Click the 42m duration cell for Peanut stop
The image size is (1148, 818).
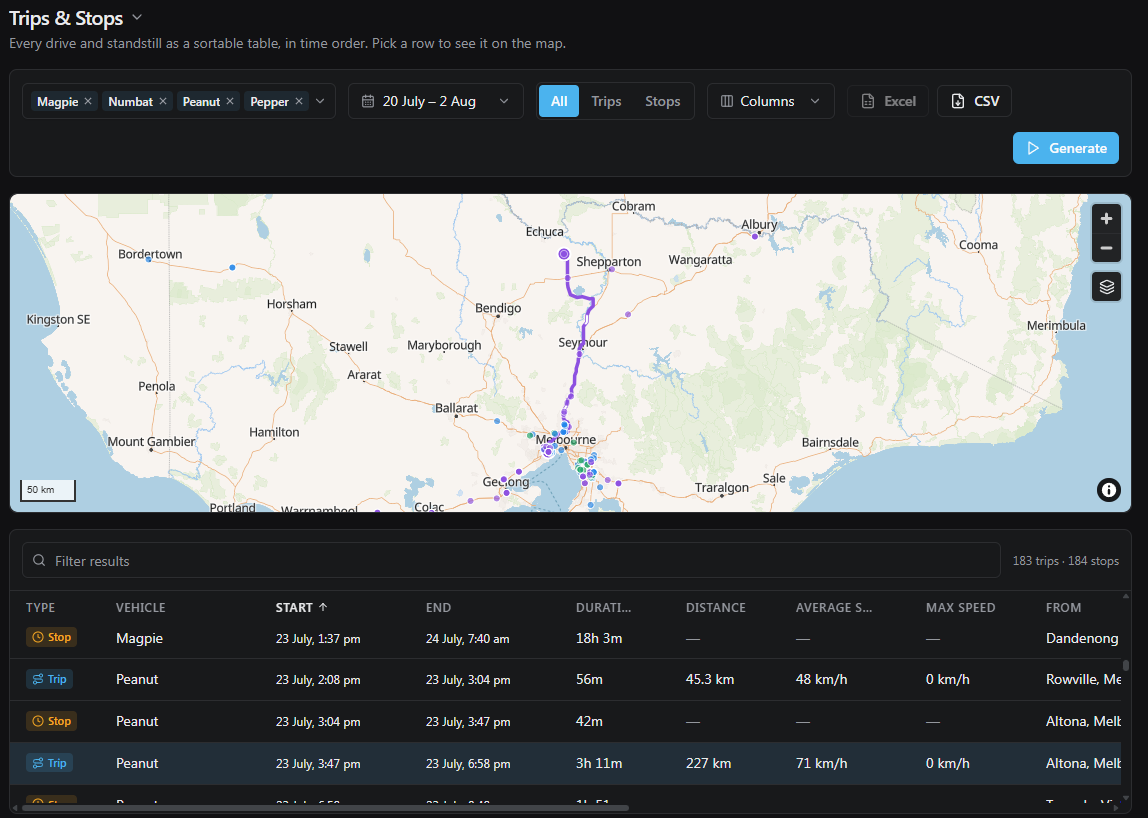[589, 721]
